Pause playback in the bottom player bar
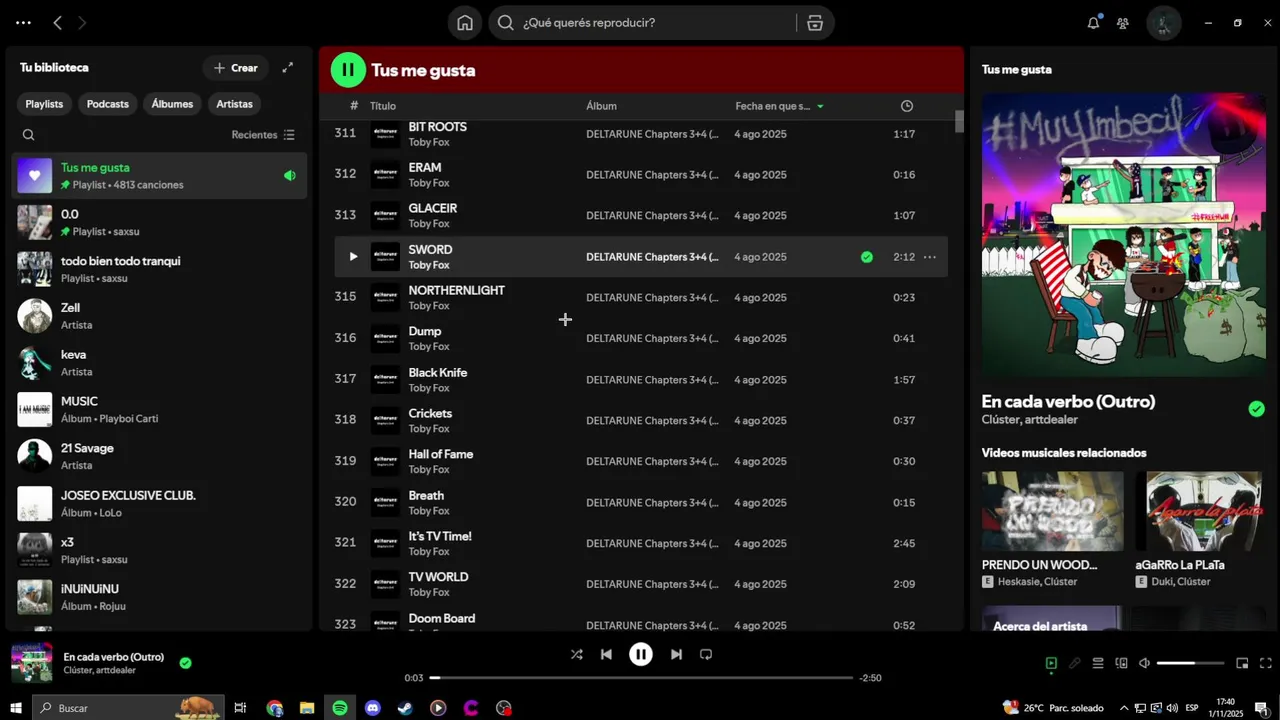This screenshot has height=720, width=1280. coord(641,654)
